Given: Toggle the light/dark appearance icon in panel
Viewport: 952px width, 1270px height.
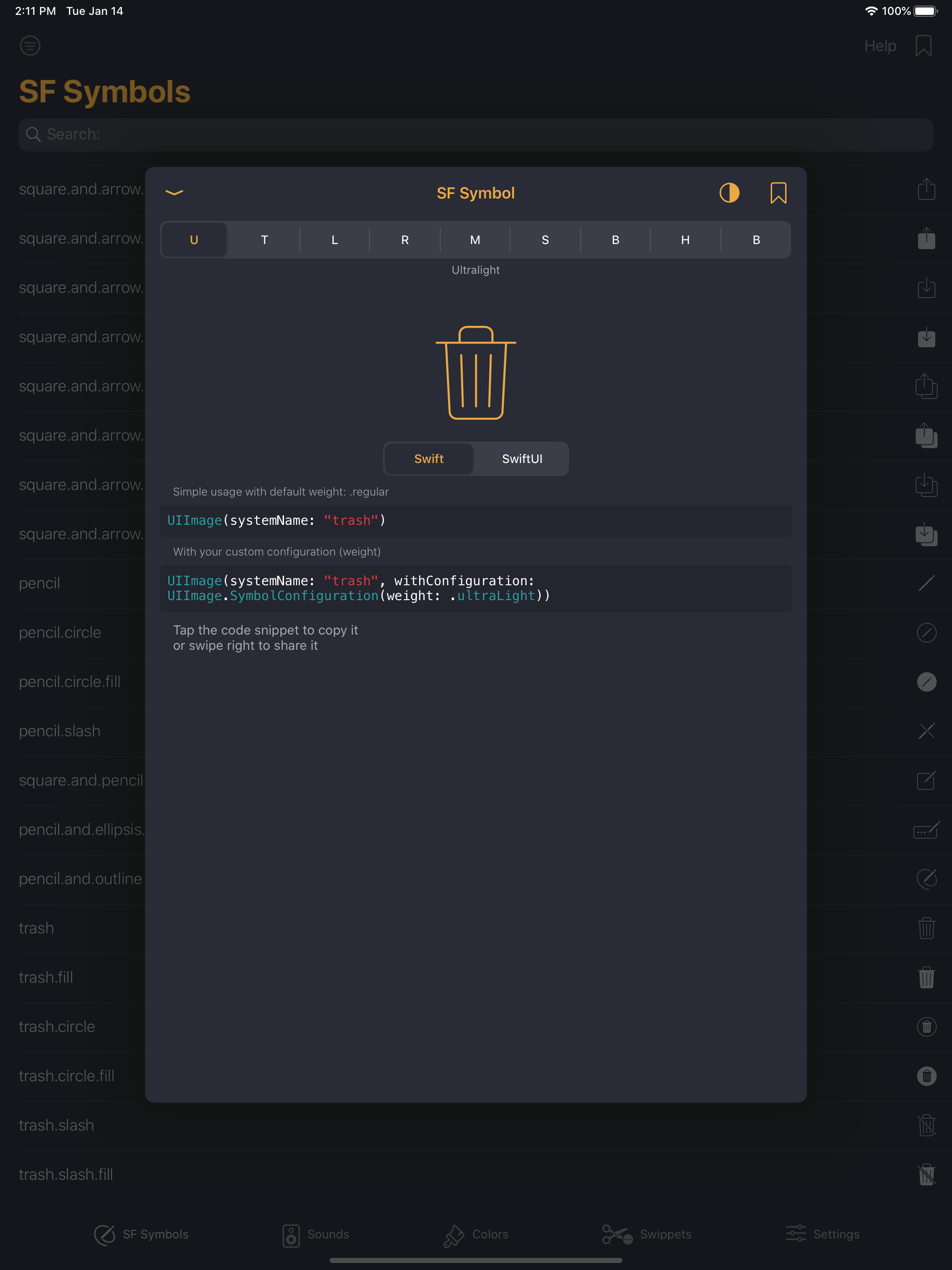Looking at the screenshot, I should pyautogui.click(x=729, y=193).
